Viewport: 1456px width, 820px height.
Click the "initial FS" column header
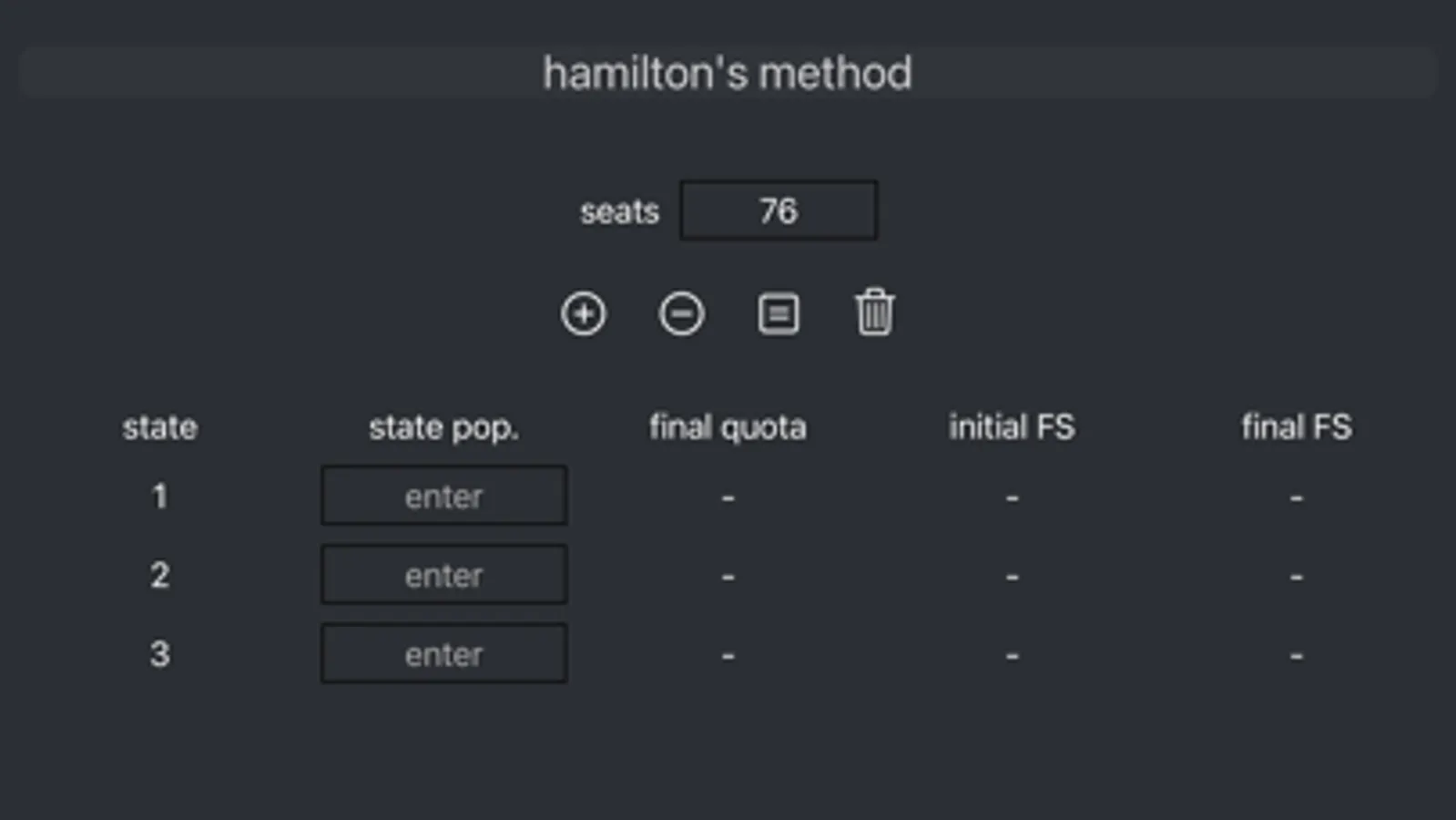(x=1012, y=427)
